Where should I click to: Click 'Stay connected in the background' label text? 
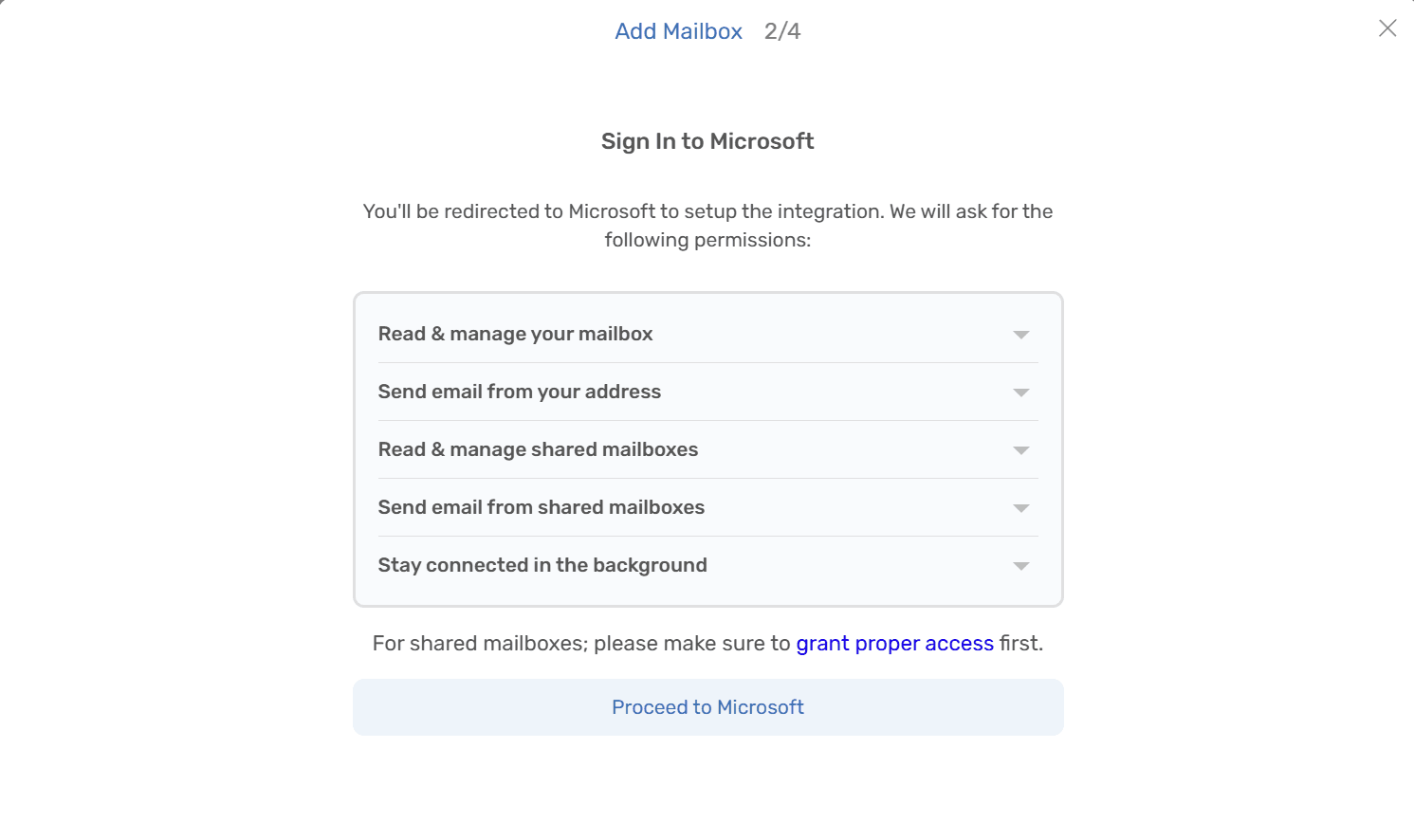542,565
